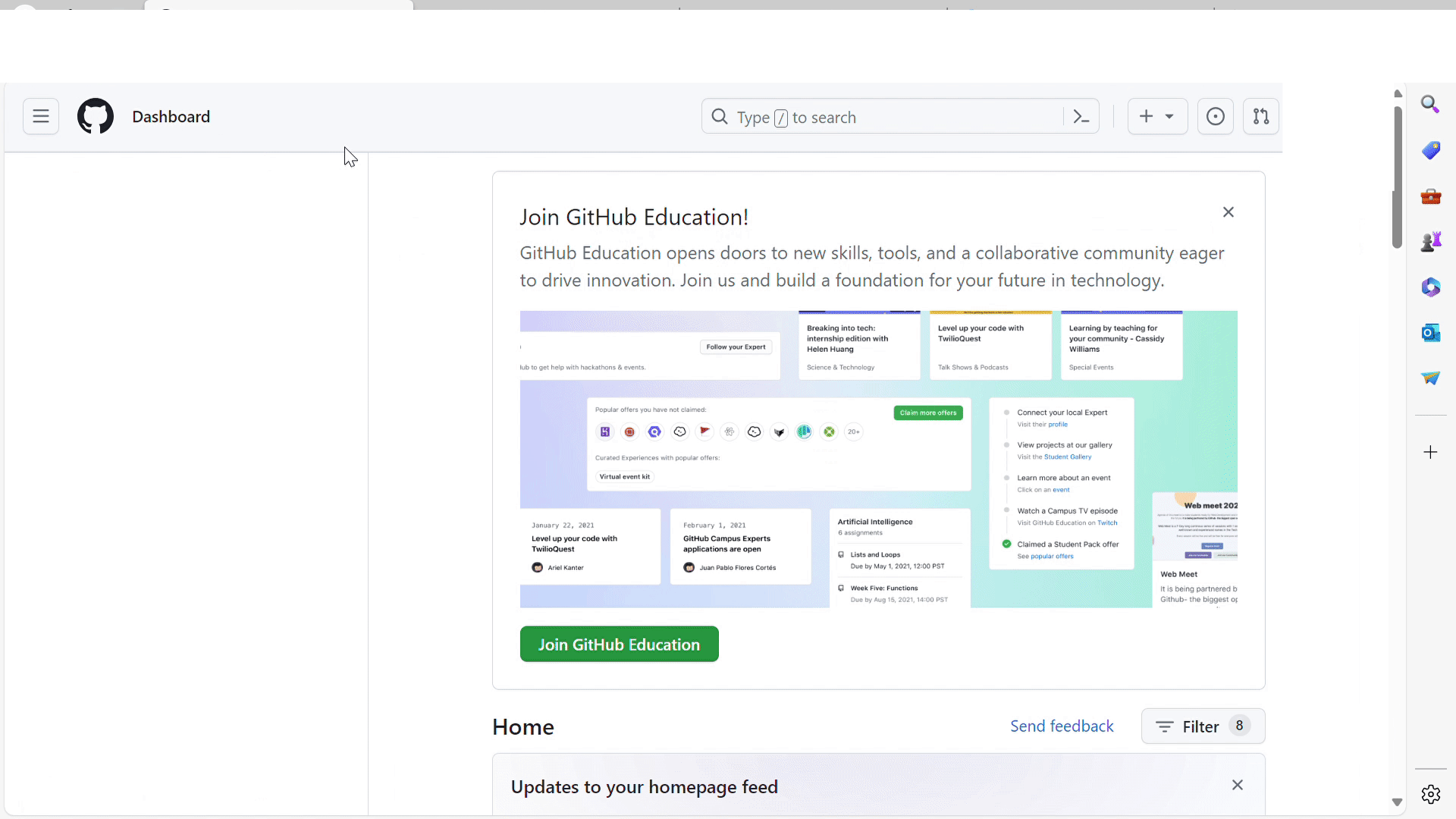Click the Send feedback link
Viewport: 1456px width, 819px height.
[x=1062, y=726]
